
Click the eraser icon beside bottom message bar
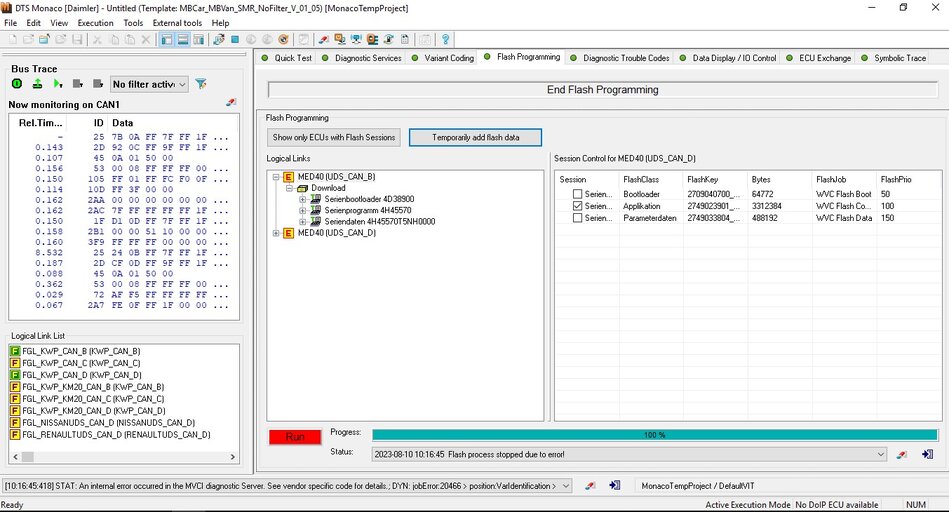590,485
